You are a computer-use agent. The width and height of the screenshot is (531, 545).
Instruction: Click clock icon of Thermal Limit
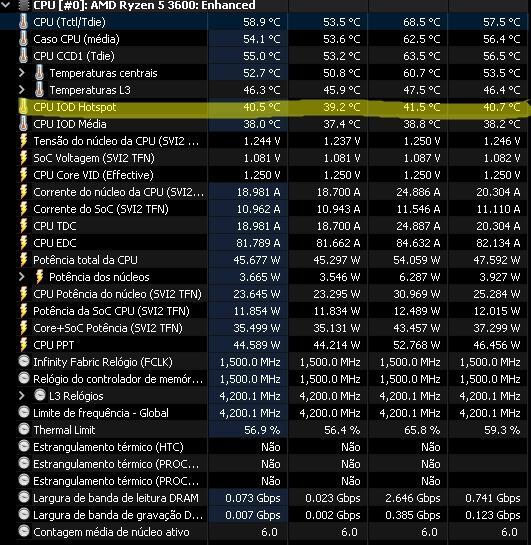(24, 429)
